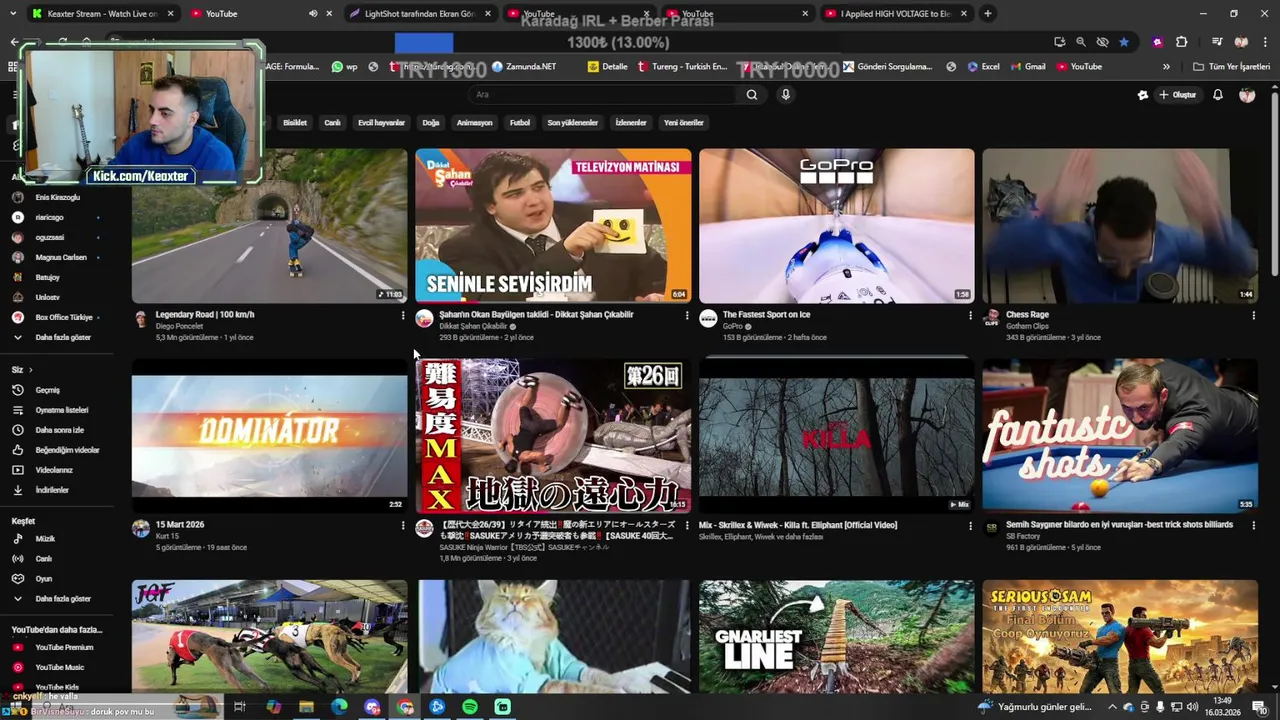Open the account avatar menu

1247,95
